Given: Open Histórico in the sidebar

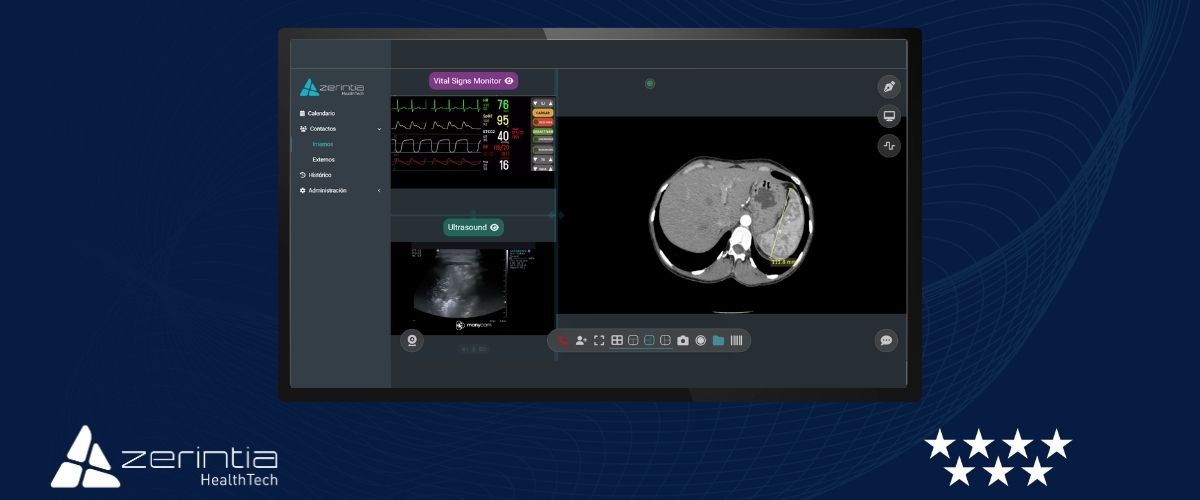Looking at the screenshot, I should [320, 175].
